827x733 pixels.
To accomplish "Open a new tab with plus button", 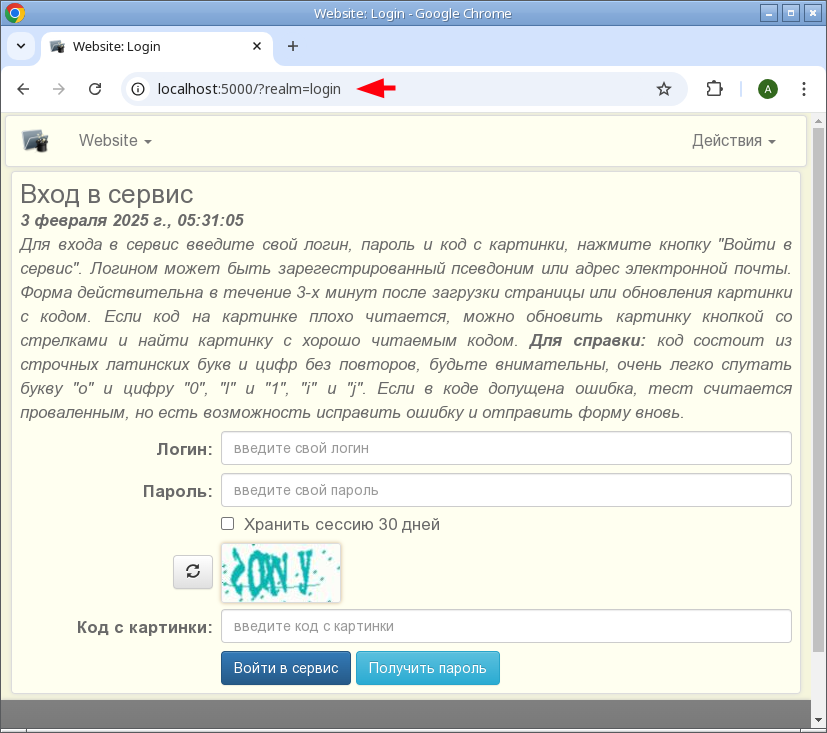I will 293,46.
